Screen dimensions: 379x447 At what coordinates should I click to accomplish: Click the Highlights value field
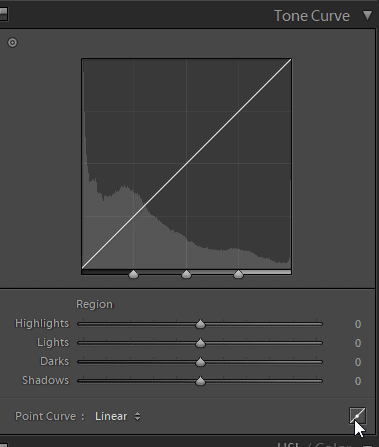(358, 324)
